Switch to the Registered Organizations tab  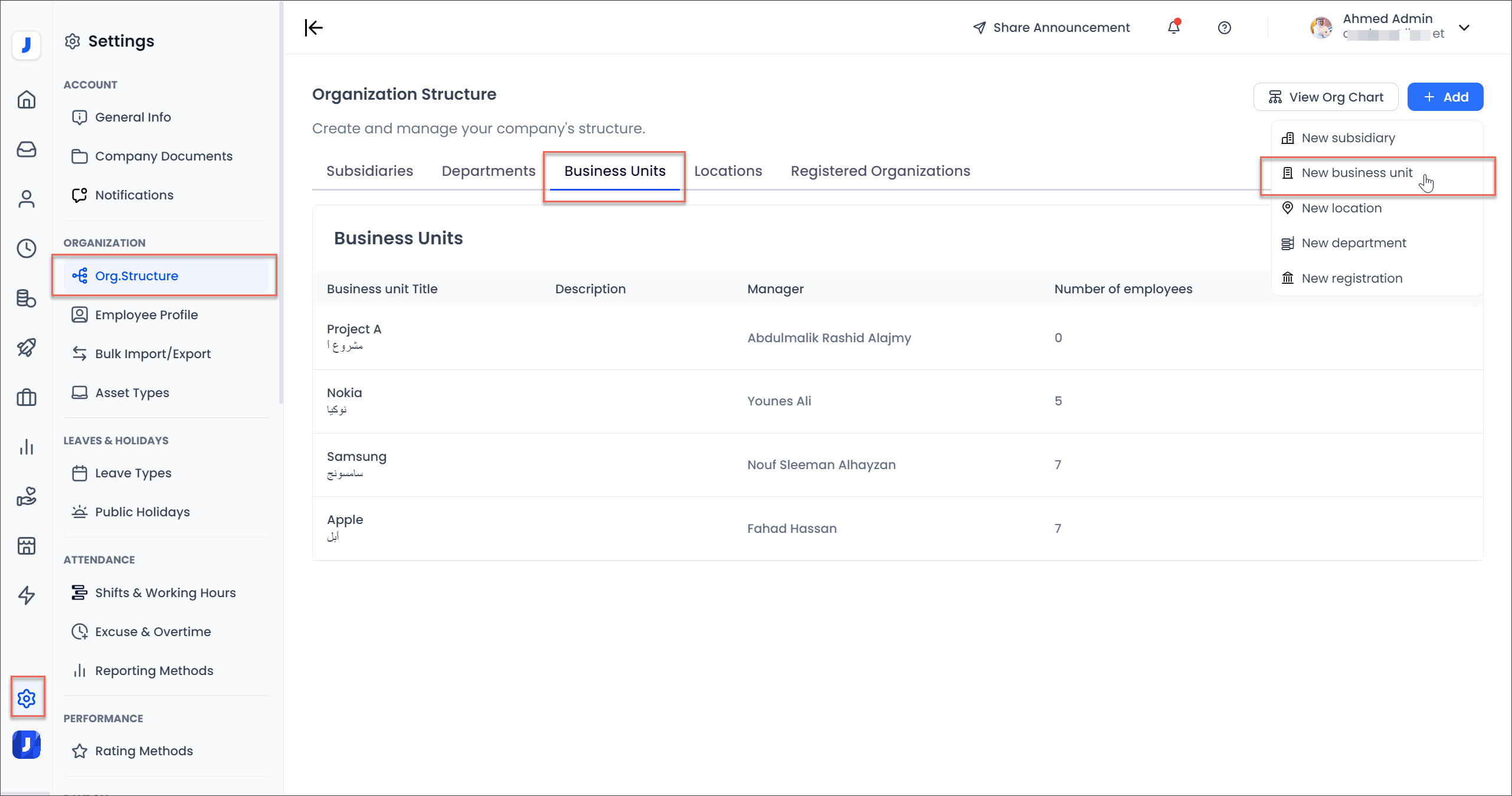[x=880, y=171]
